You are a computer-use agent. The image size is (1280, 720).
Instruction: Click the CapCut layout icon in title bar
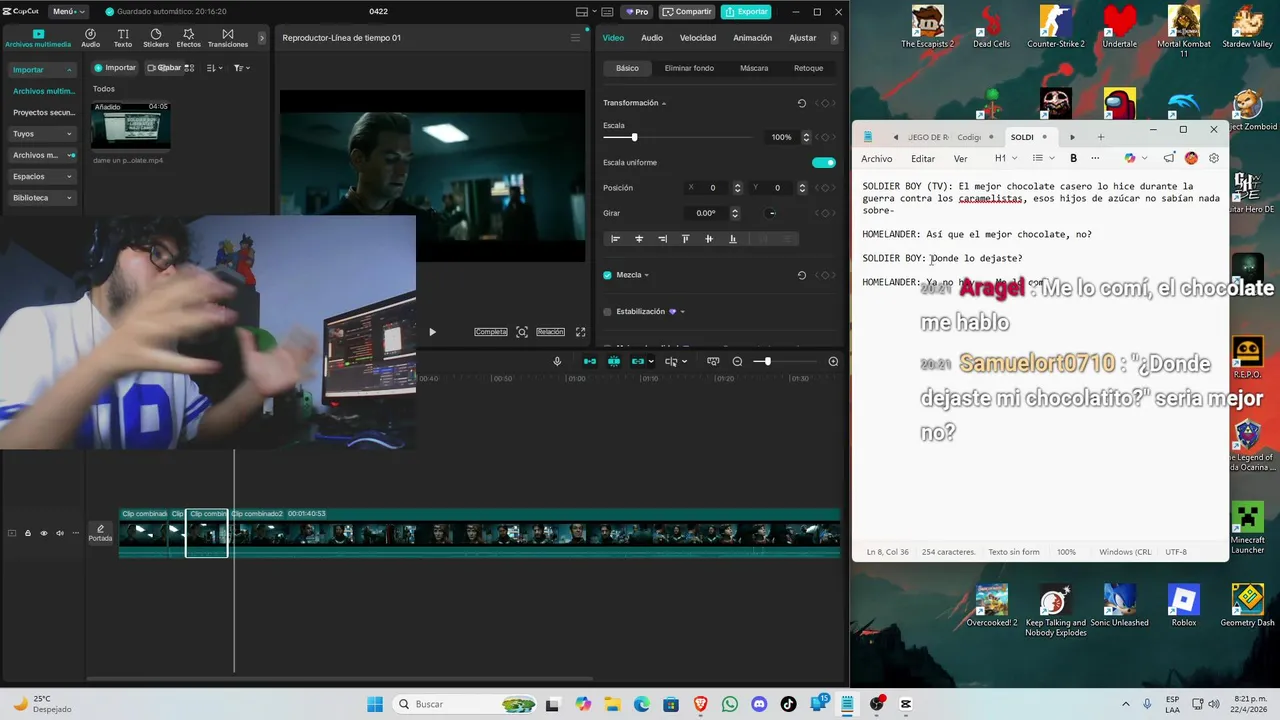point(582,12)
